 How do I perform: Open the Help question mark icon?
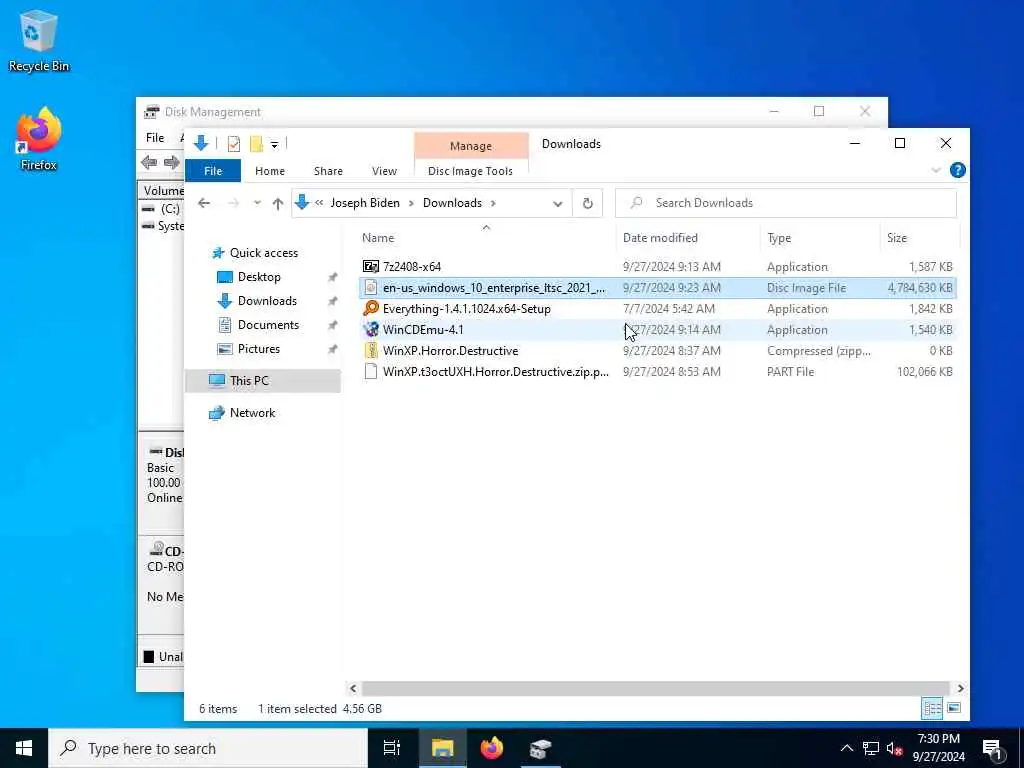pyautogui.click(x=957, y=170)
